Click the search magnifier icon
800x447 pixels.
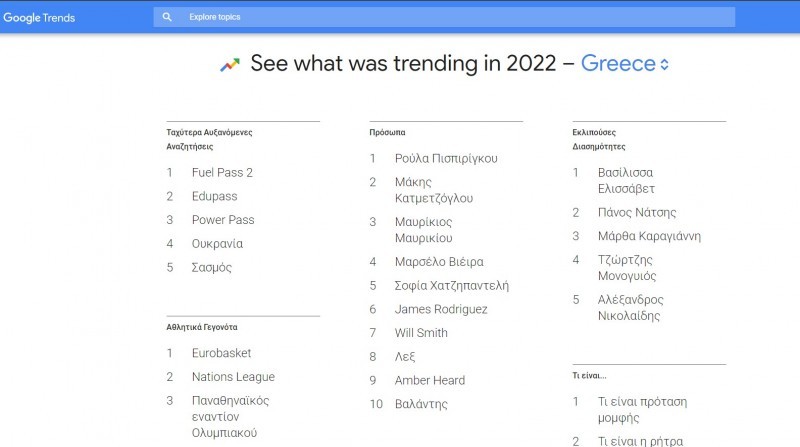coord(167,17)
